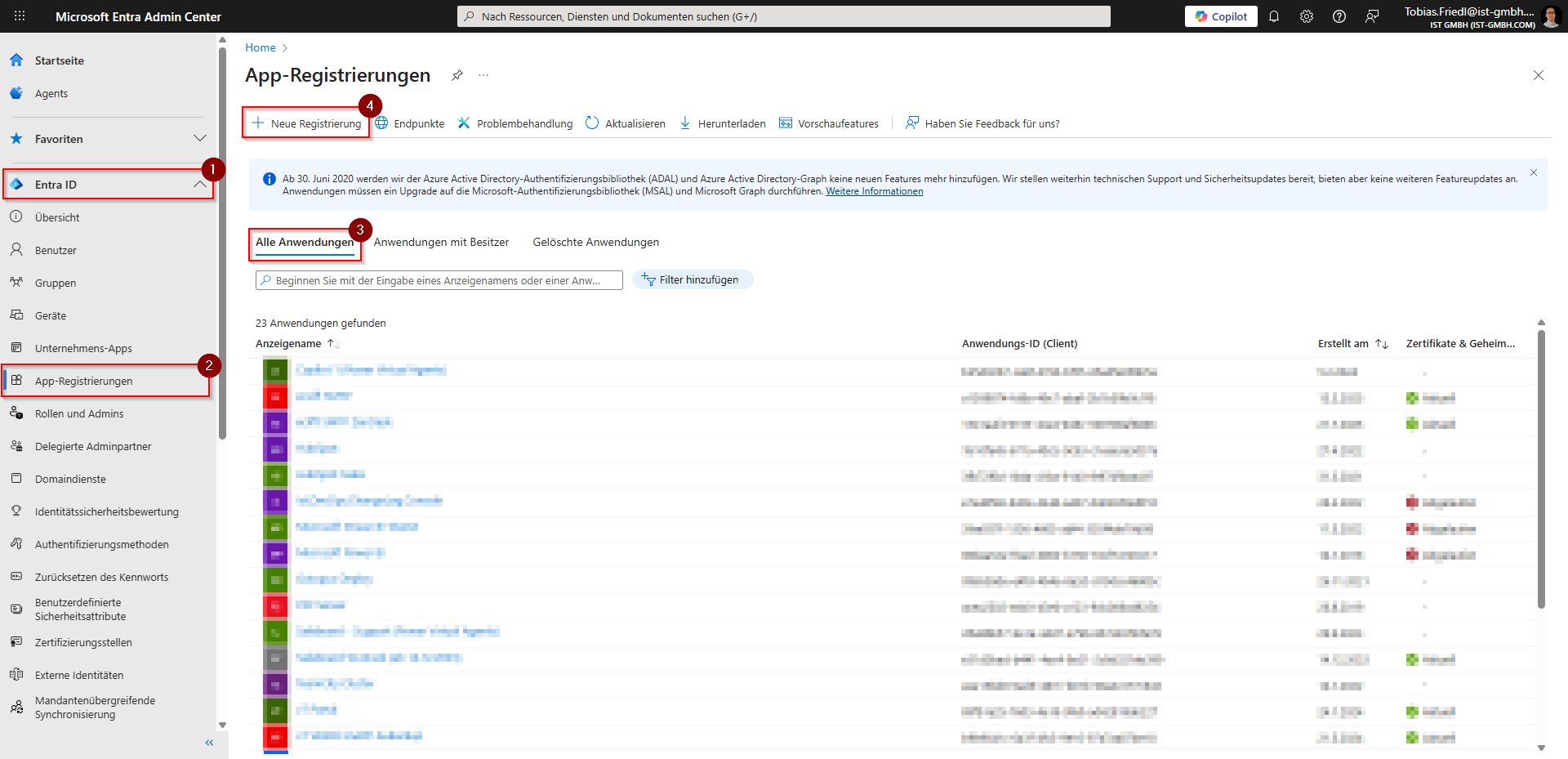Image resolution: width=1568 pixels, height=759 pixels.
Task: Click the help question mark icon
Action: pyautogui.click(x=1339, y=16)
